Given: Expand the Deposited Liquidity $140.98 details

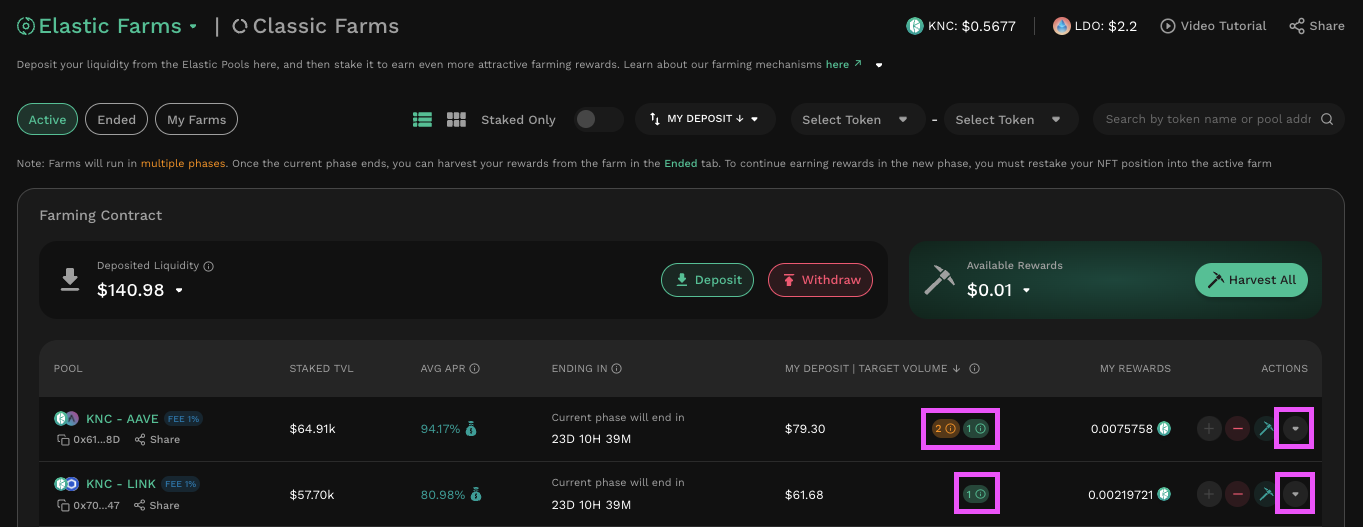Looking at the screenshot, I should click(179, 291).
